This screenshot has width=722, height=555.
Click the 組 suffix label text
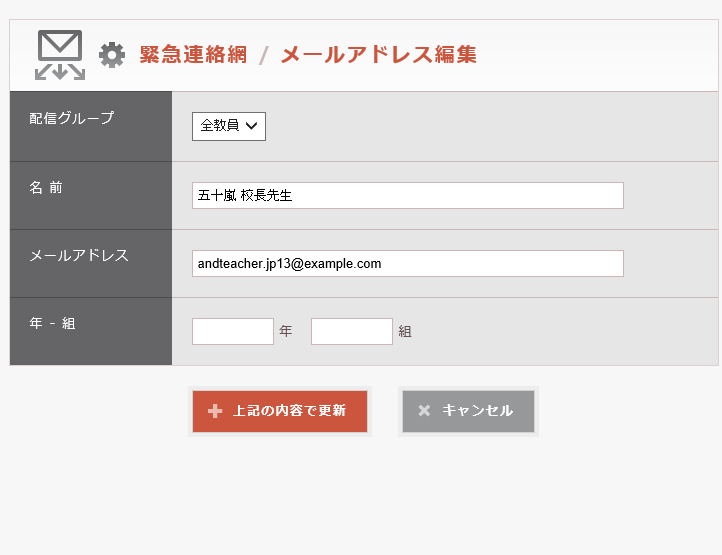coord(405,332)
